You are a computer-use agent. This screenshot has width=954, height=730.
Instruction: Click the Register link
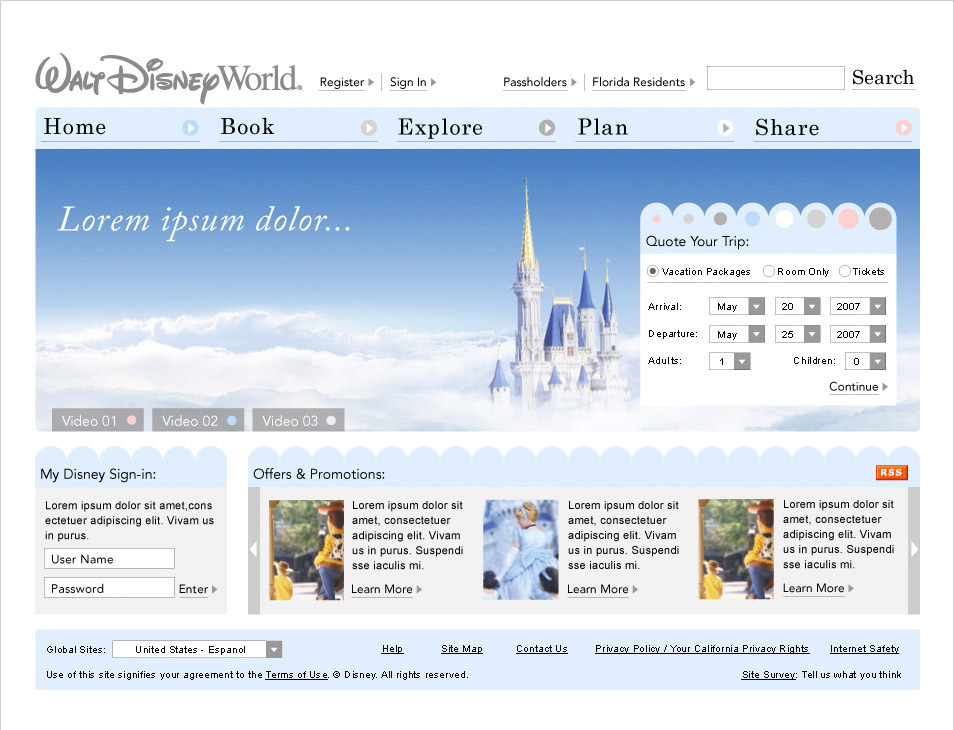coord(342,82)
